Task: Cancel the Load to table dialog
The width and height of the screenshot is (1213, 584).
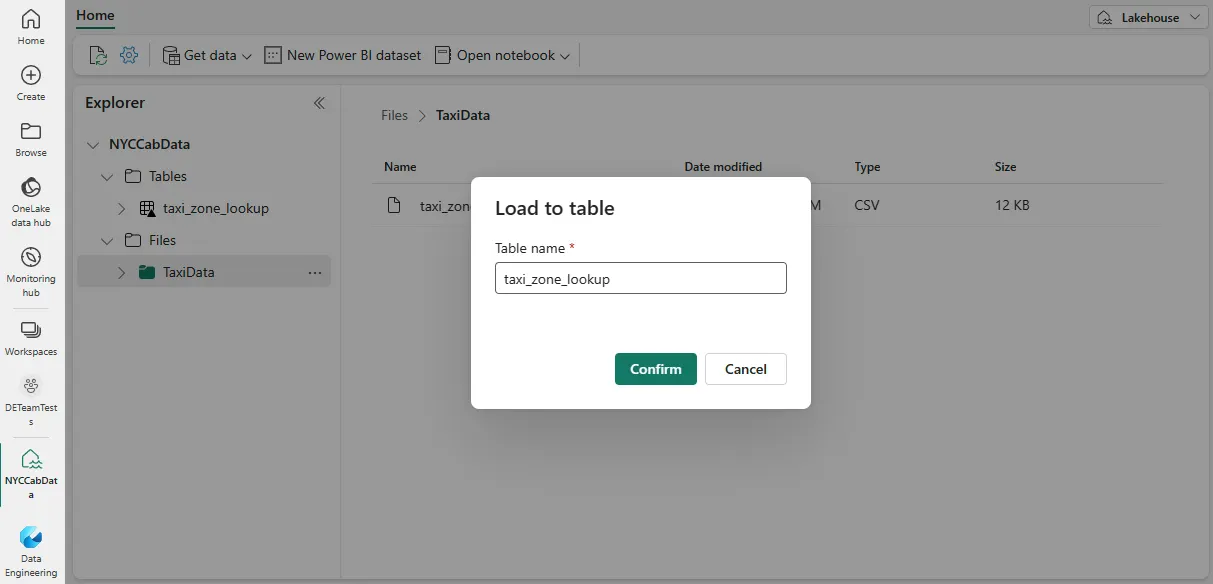Action: (745, 369)
